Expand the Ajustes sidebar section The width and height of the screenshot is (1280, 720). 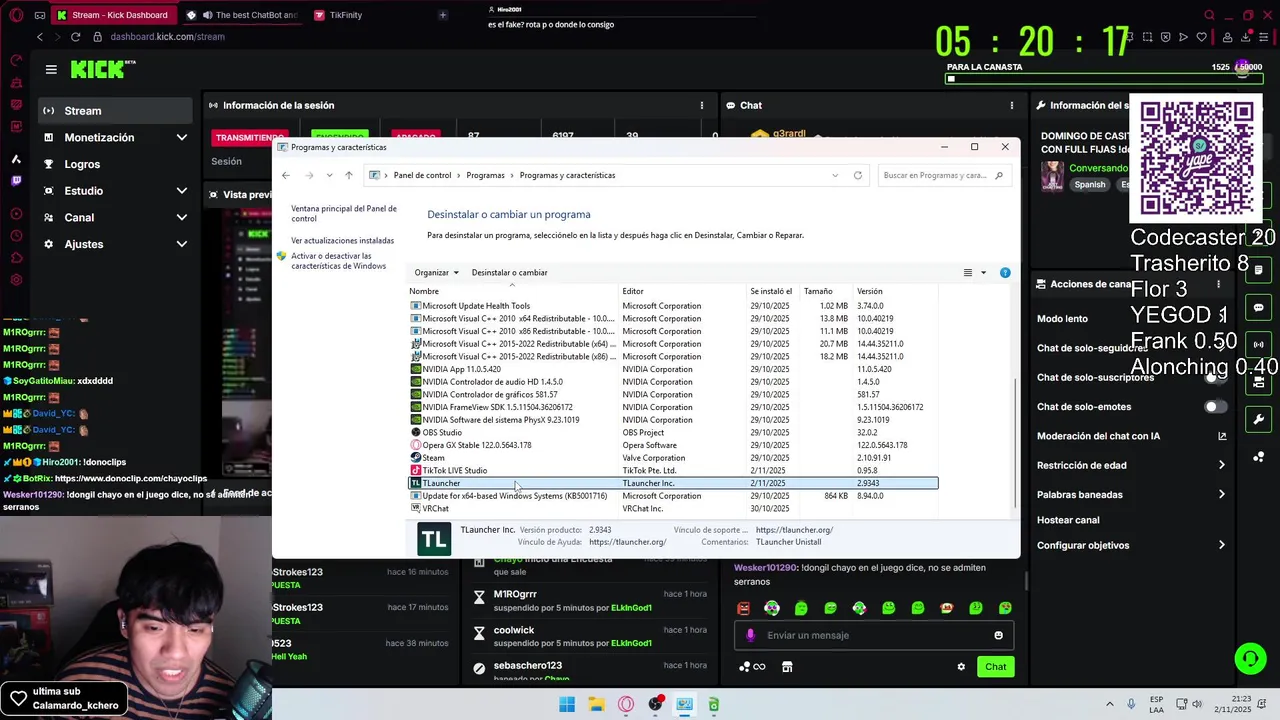coord(182,244)
